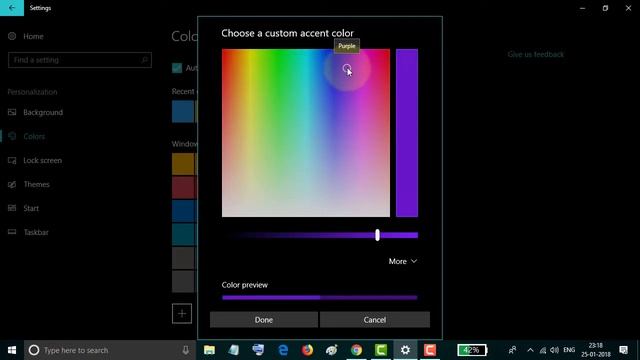Open the Action Center notification icon
The width and height of the screenshot is (640, 360).
pyautogui.click(x=623, y=350)
